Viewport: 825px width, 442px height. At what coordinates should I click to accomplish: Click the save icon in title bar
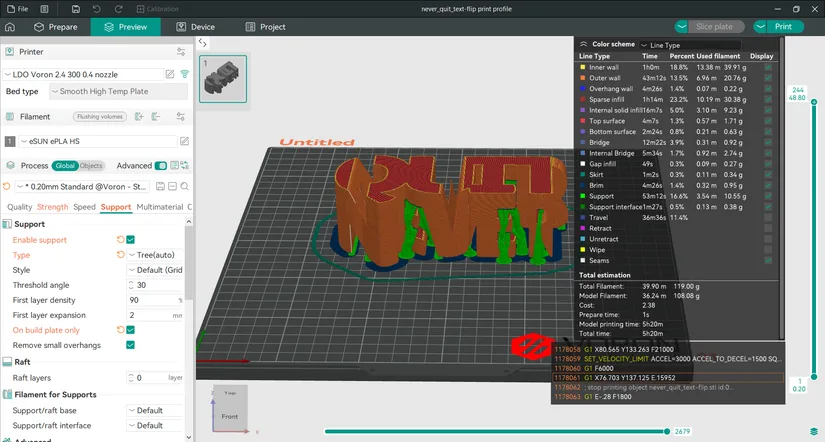(76, 9)
